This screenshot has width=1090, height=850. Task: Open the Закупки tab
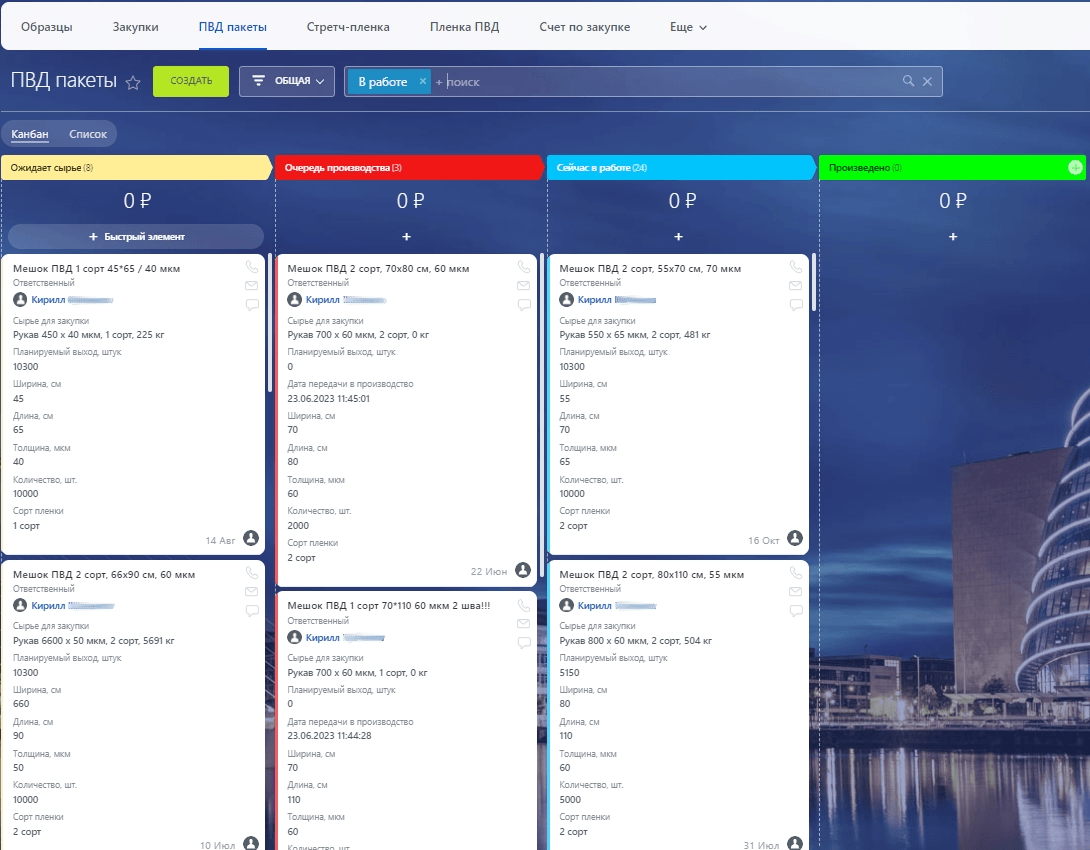(x=136, y=27)
